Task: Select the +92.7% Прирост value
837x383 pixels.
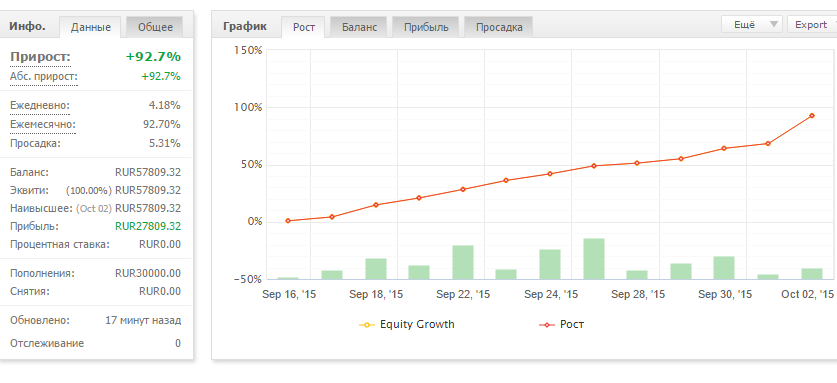Action: point(153,57)
